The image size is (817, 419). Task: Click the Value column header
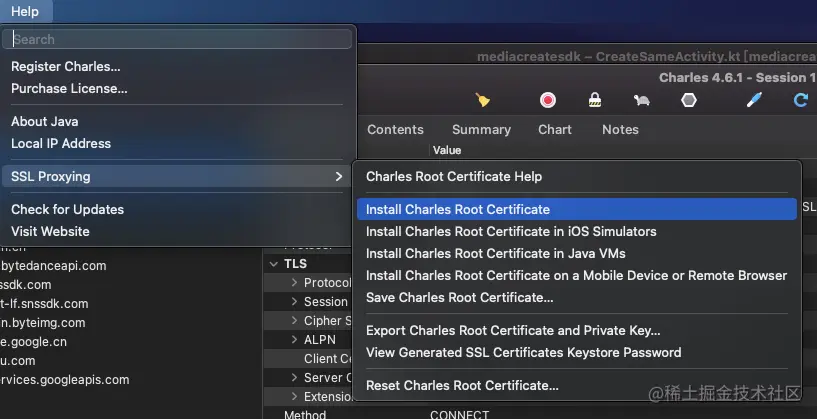click(x=447, y=151)
